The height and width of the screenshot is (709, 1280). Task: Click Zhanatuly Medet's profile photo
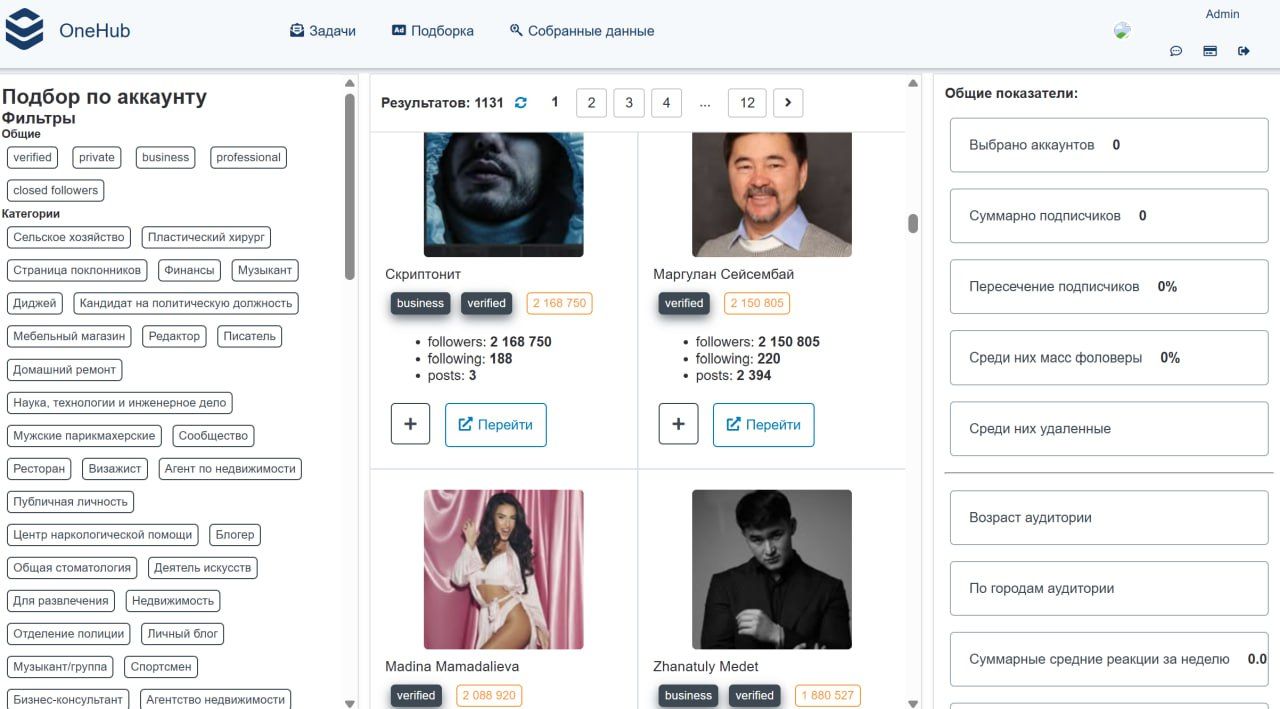coord(772,569)
